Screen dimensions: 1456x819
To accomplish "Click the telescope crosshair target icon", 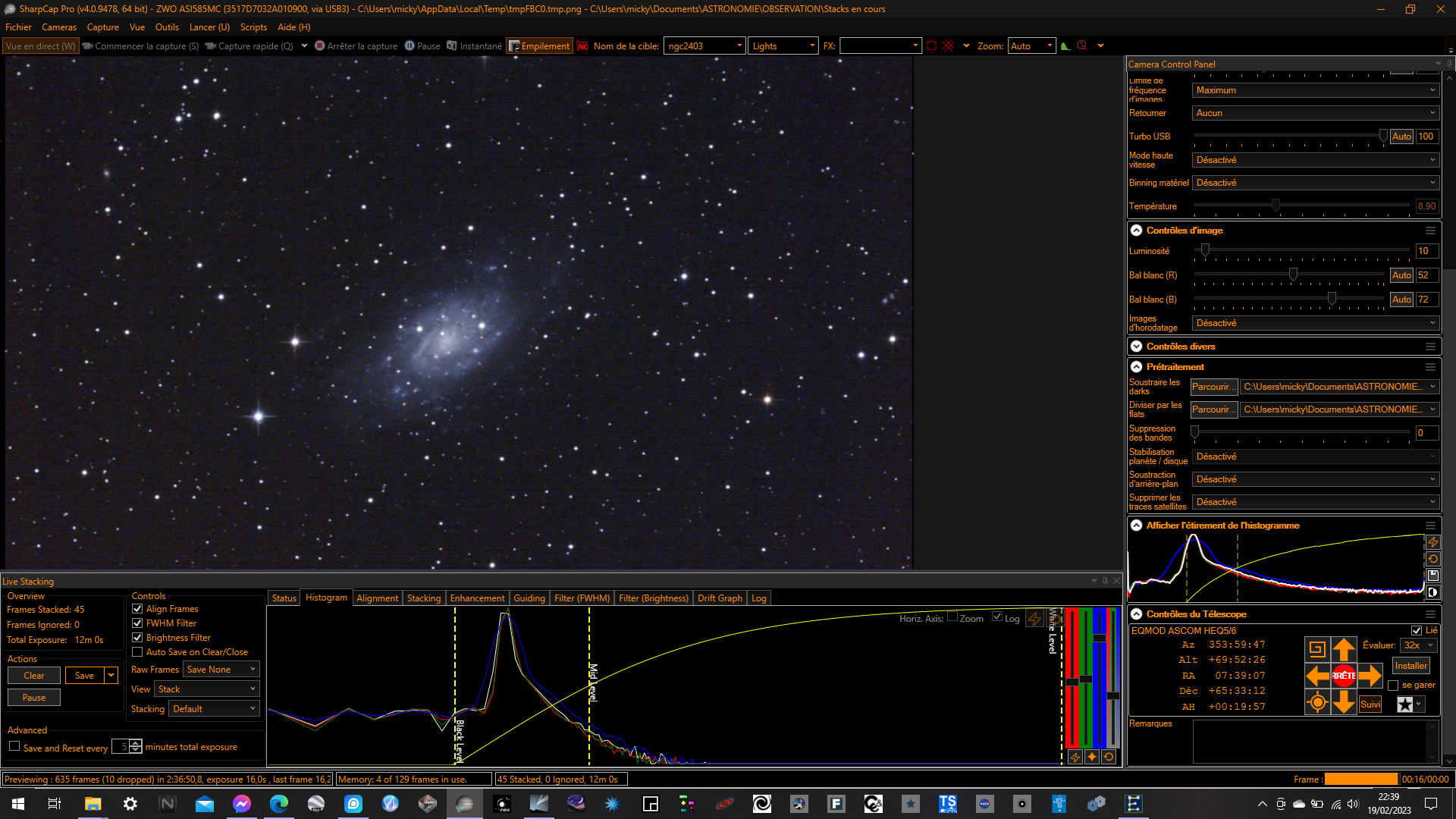I will 1317,702.
